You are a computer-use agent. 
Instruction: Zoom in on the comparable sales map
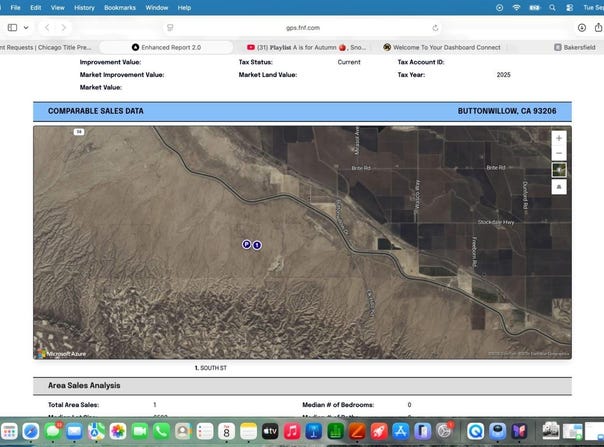click(559, 138)
